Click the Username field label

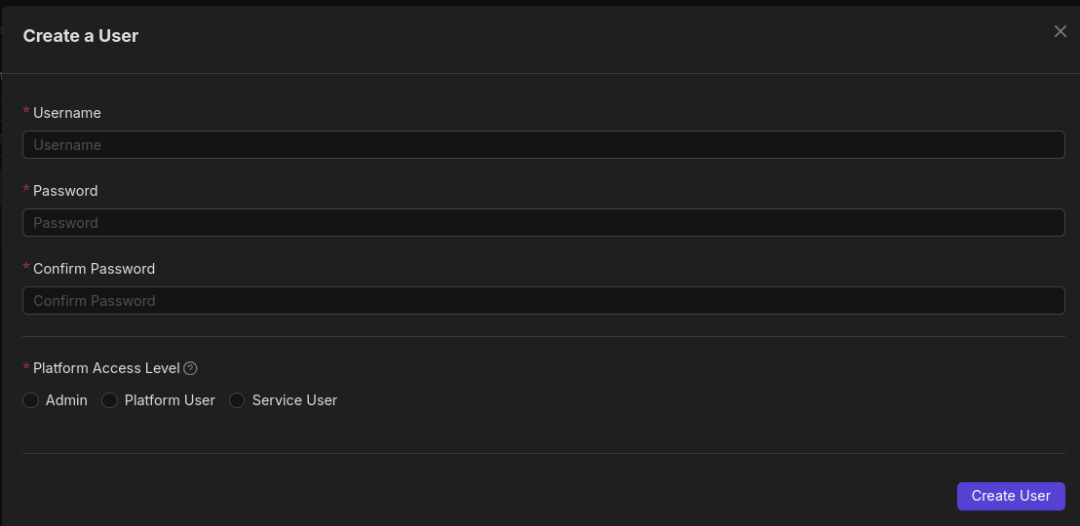[67, 113]
